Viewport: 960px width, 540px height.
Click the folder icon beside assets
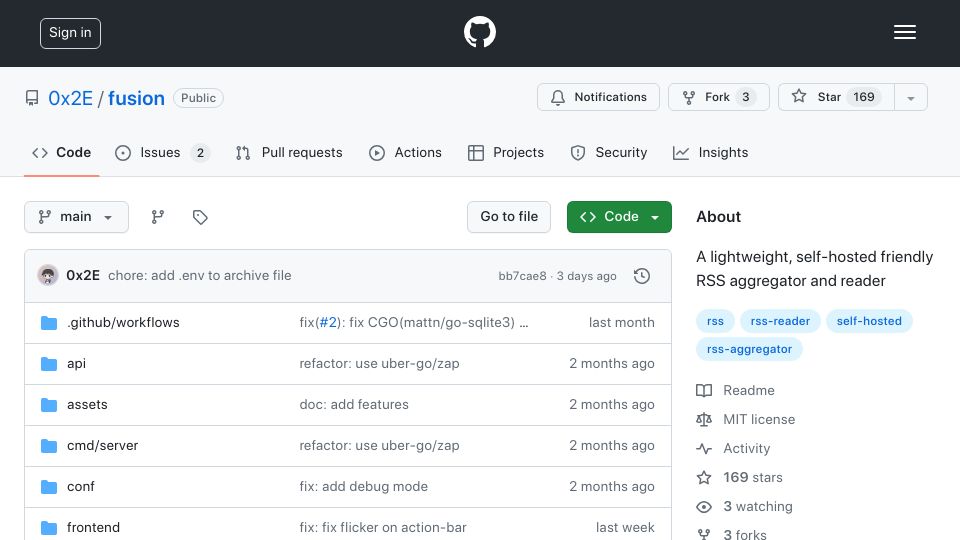coord(49,405)
